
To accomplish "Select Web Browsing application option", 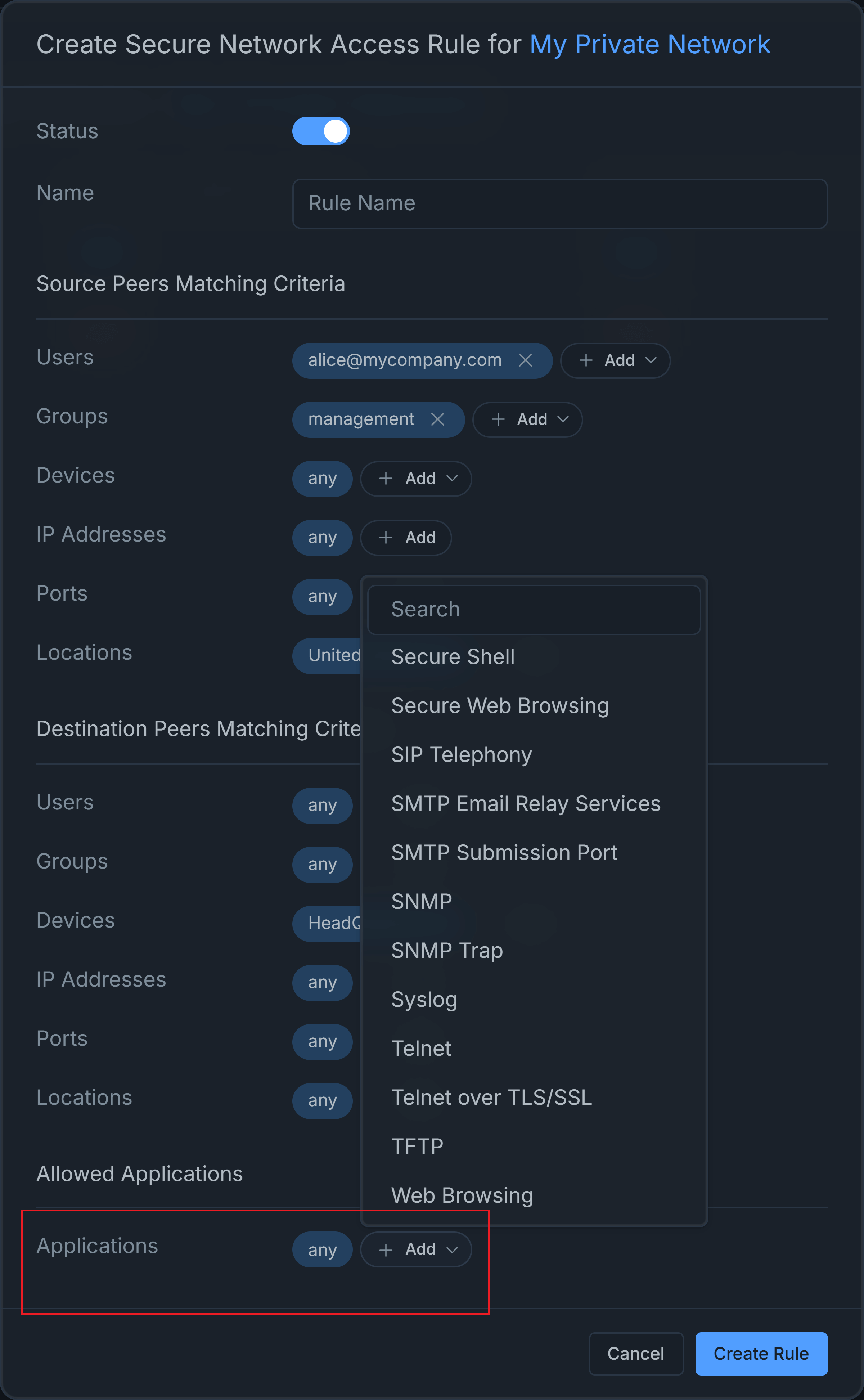I will [462, 1195].
